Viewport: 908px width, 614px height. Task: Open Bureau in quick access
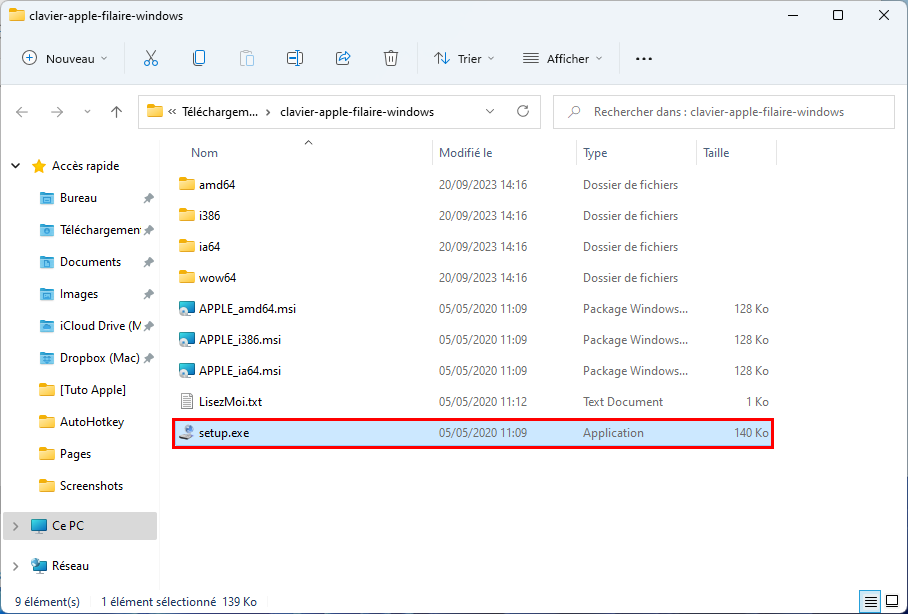(78, 198)
